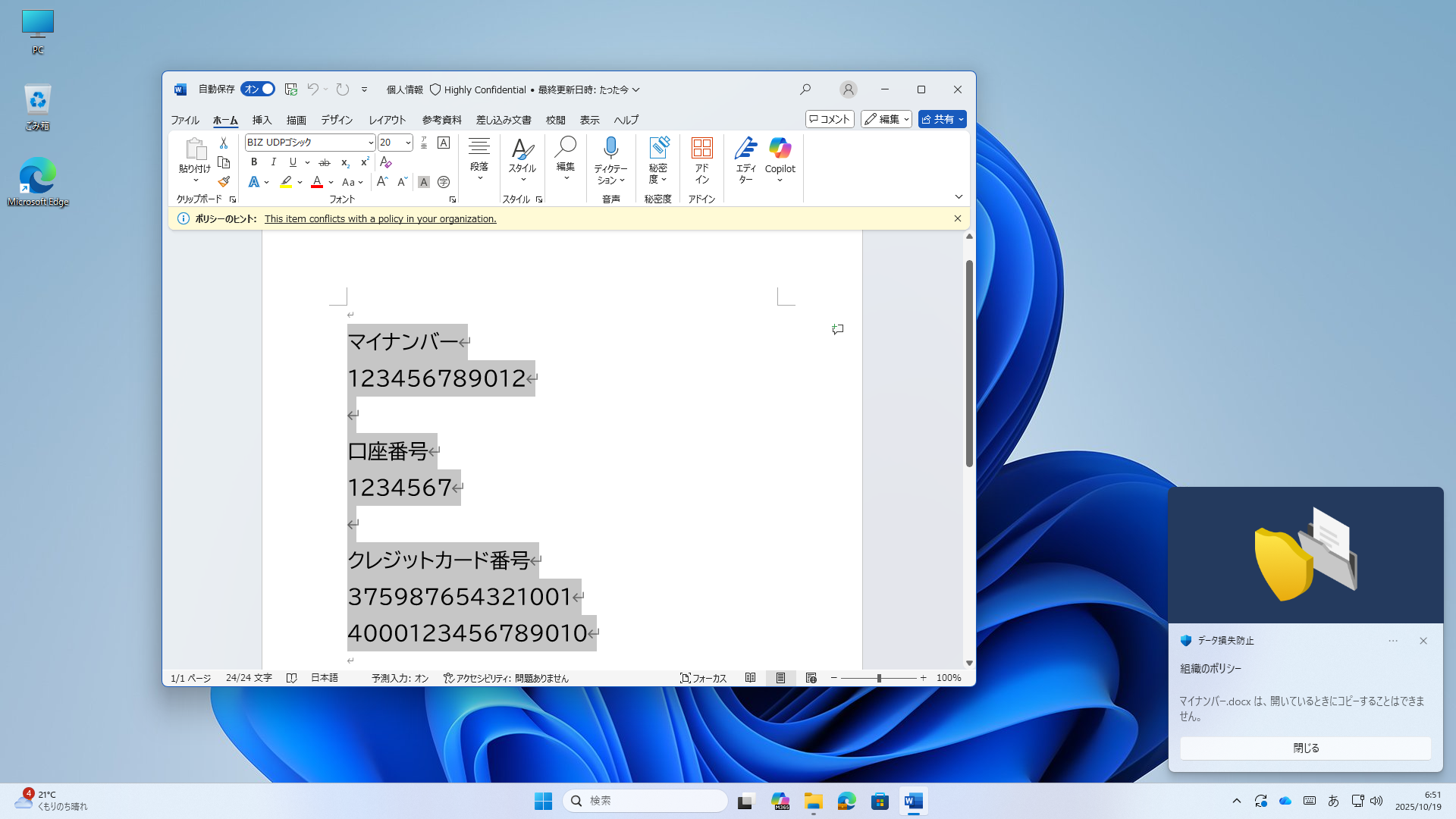This screenshot has width=1456, height=819.
Task: Click the Format Painter brush icon
Action: pos(224,182)
